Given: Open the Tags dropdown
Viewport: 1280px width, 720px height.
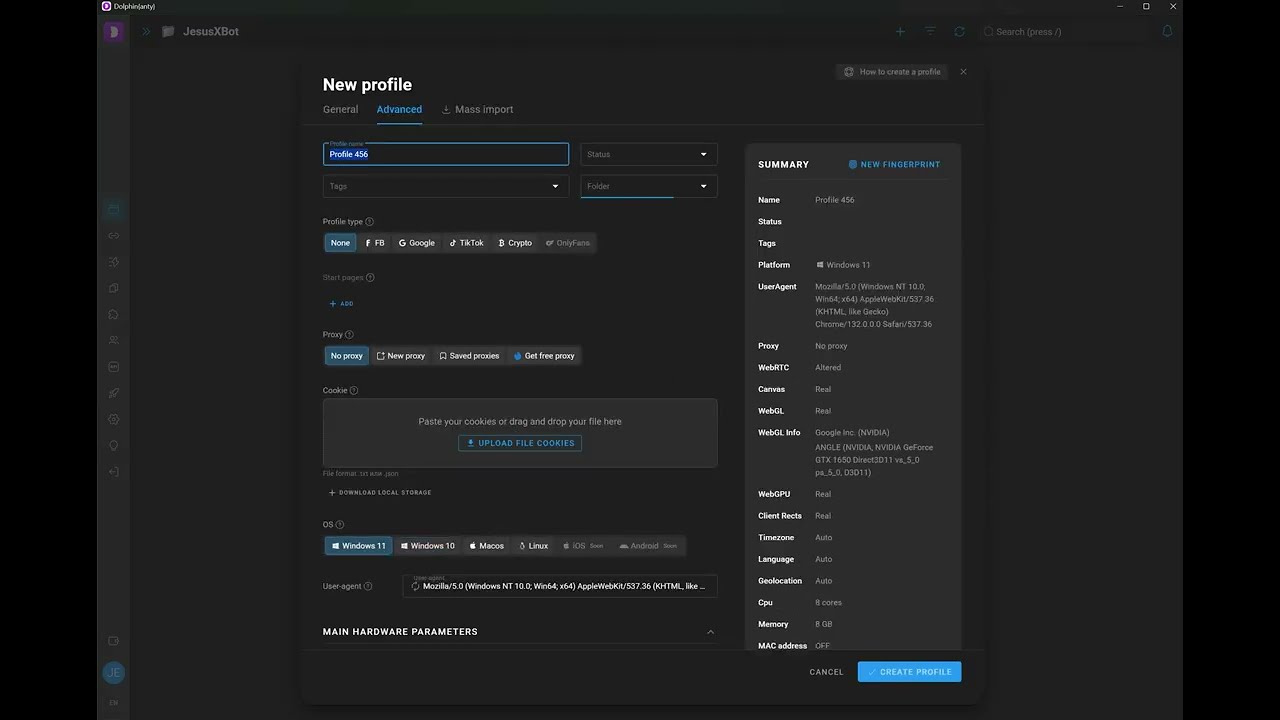Looking at the screenshot, I should point(446,186).
